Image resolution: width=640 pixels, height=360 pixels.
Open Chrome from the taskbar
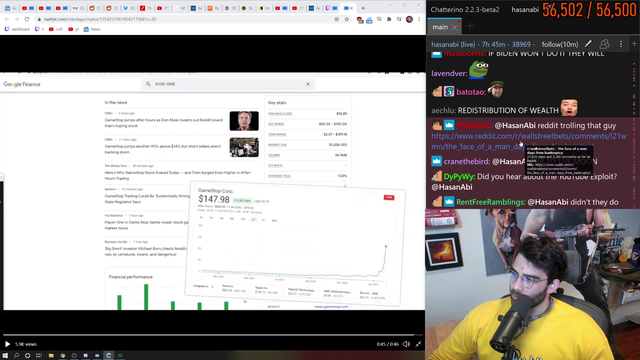[62, 356]
